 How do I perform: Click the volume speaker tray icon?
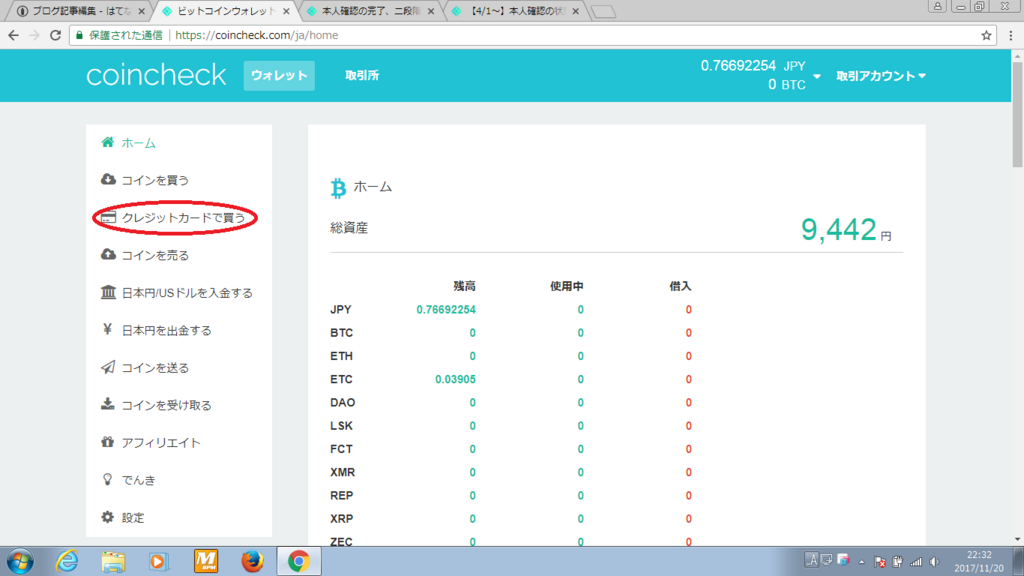pyautogui.click(x=935, y=562)
